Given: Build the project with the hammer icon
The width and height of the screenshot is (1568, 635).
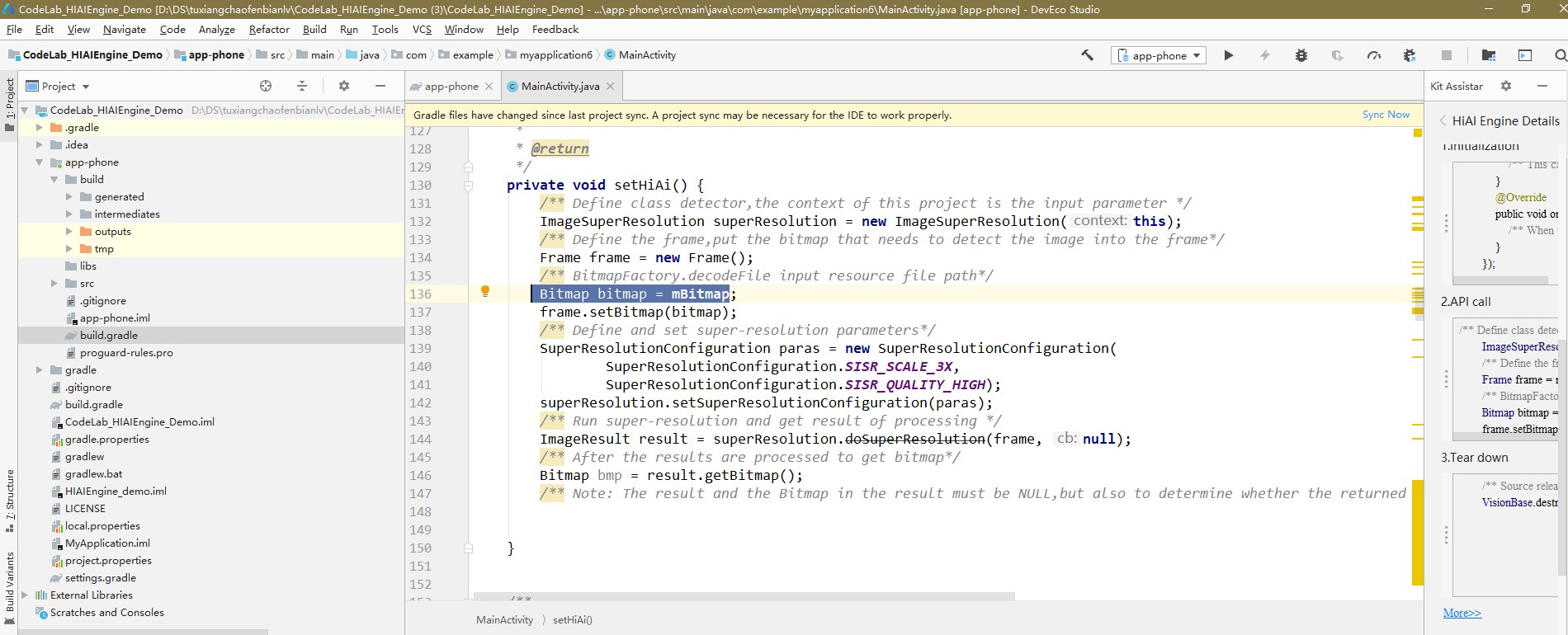Looking at the screenshot, I should tap(1087, 55).
